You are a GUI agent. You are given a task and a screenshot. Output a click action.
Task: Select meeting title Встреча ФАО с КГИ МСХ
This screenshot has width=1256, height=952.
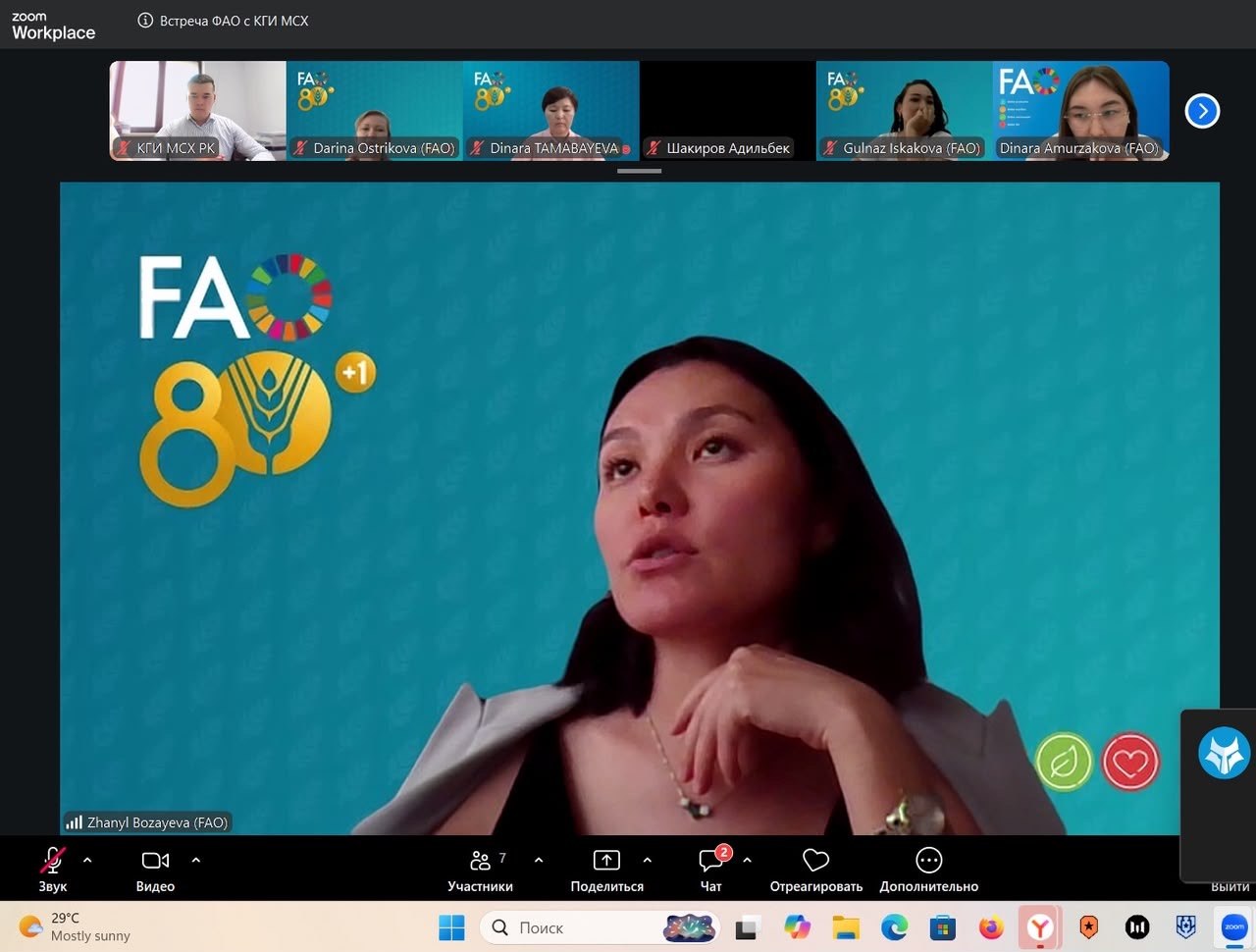point(235,21)
